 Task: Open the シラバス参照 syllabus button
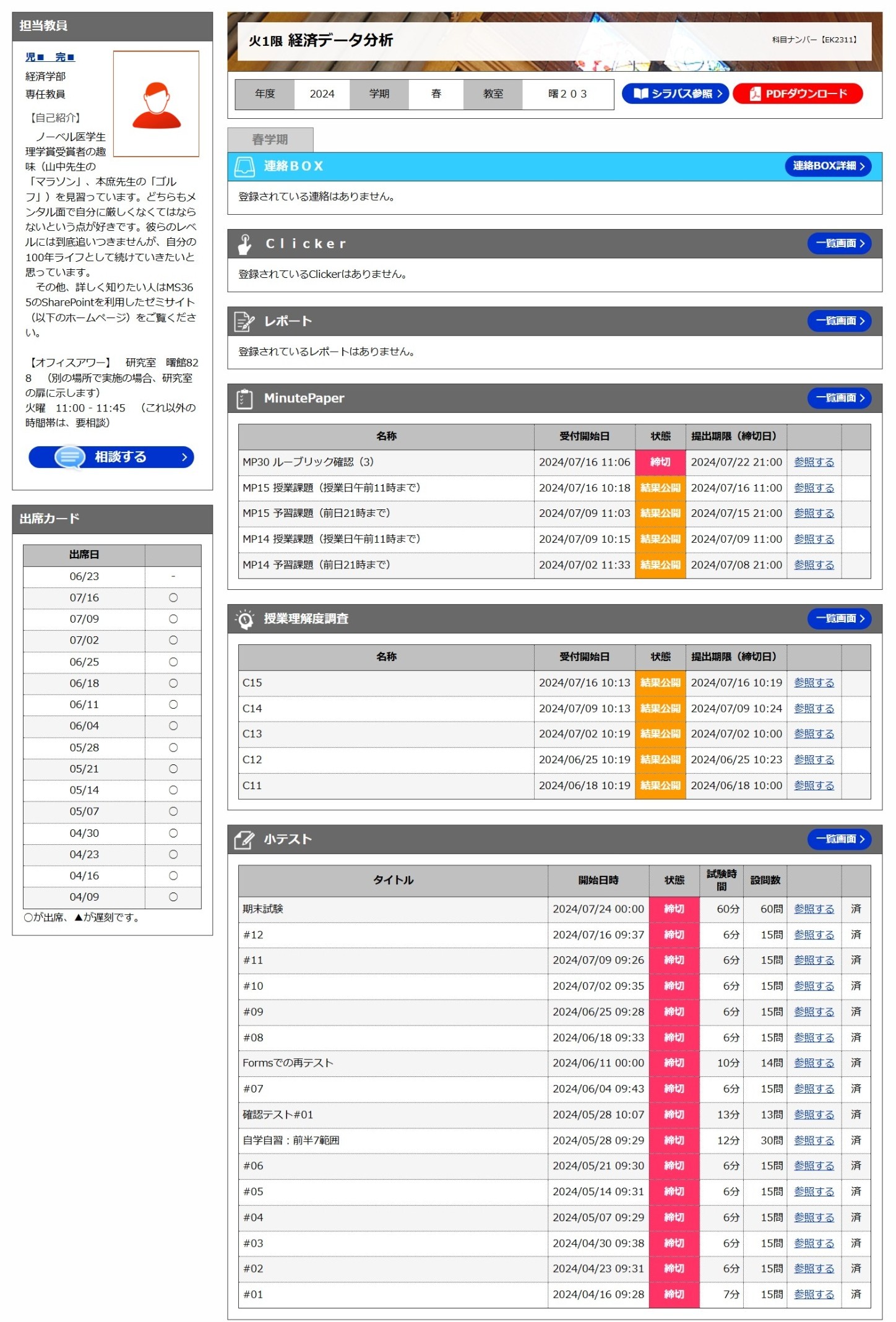(674, 93)
